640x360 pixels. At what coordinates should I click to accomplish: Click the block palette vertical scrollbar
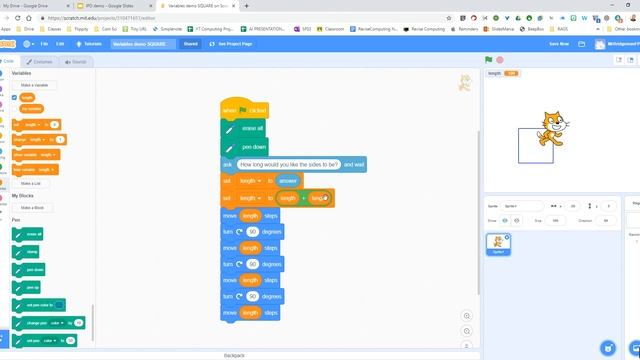point(93,322)
